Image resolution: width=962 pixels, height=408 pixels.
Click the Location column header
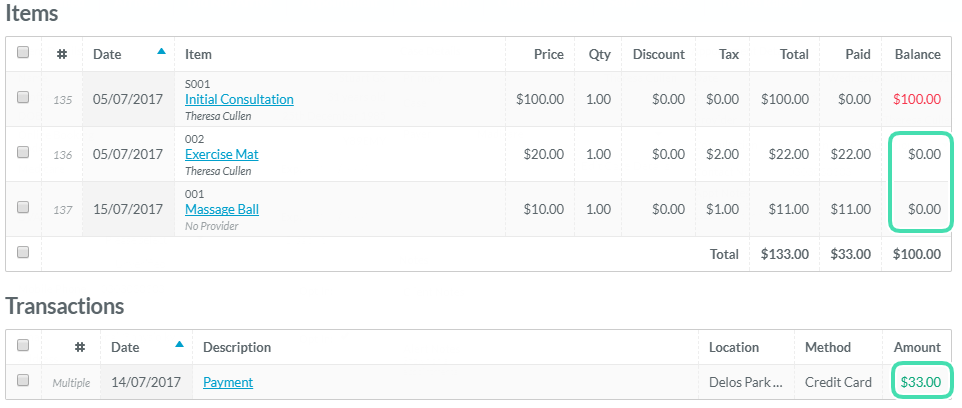(734, 347)
